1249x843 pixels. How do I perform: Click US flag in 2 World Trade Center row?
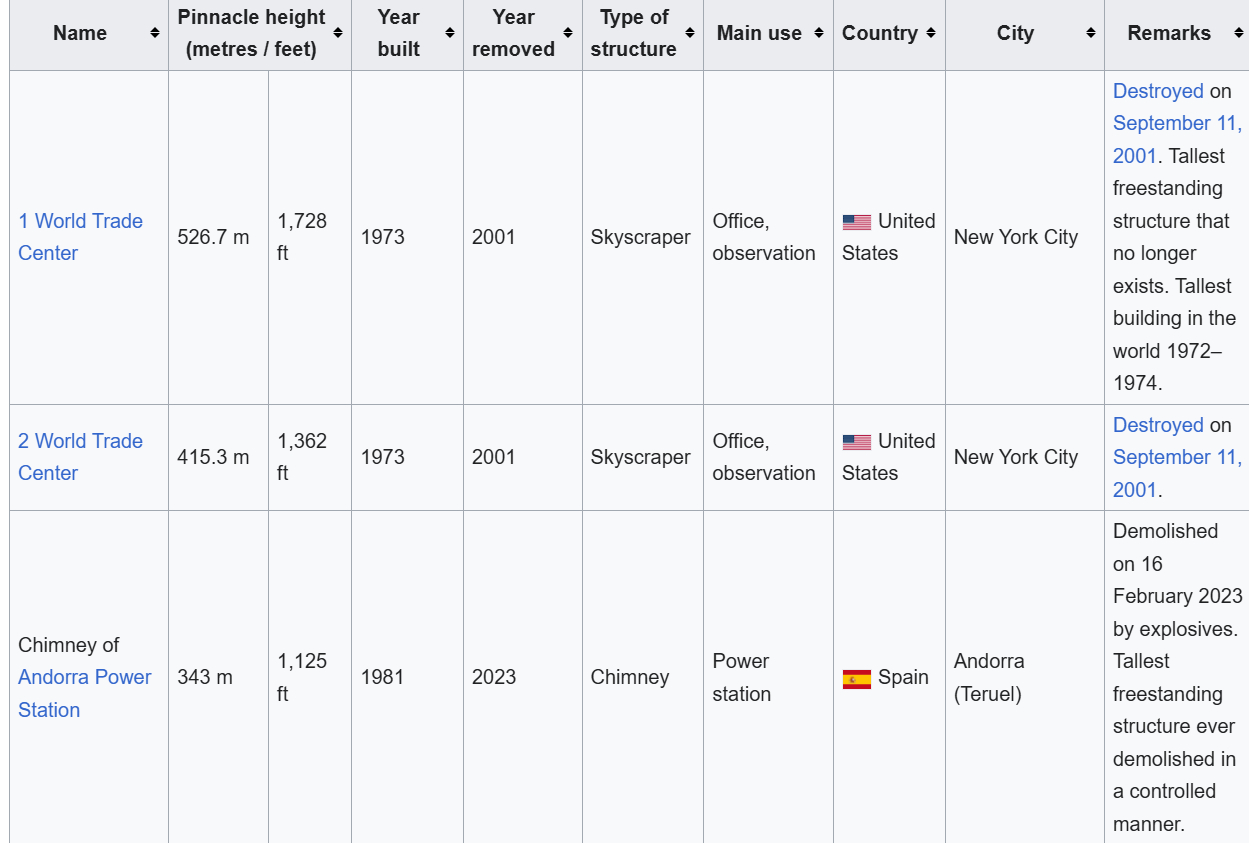(856, 442)
